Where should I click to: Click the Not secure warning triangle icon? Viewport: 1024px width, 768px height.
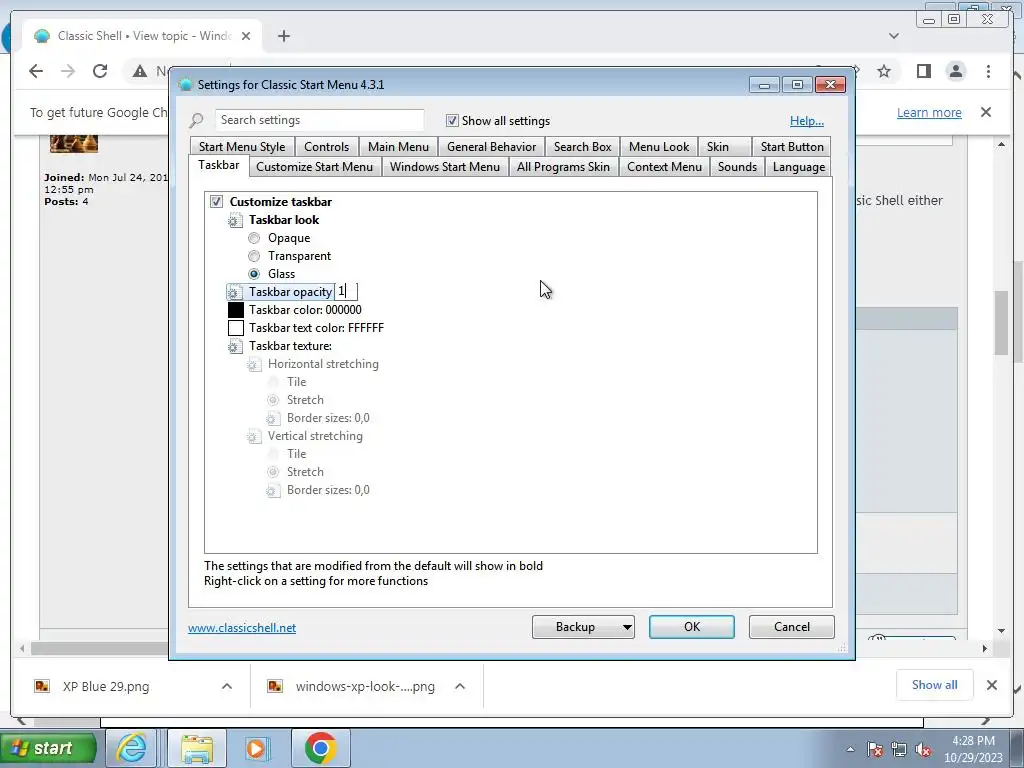click(140, 71)
